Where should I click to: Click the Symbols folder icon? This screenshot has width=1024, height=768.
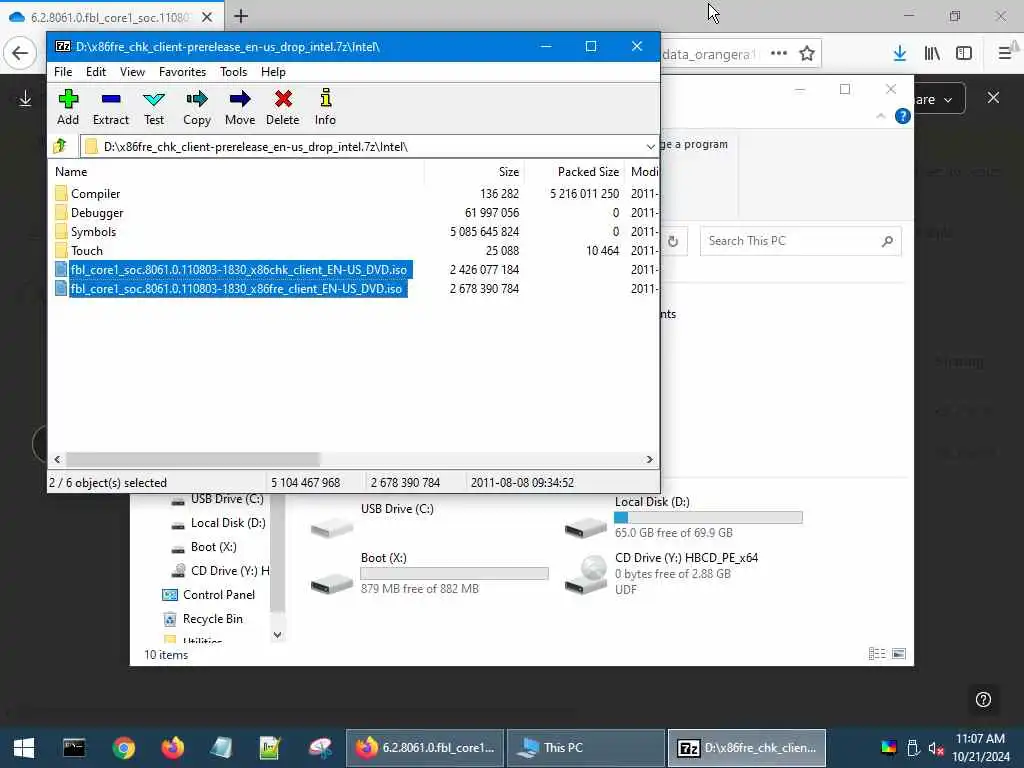point(61,231)
